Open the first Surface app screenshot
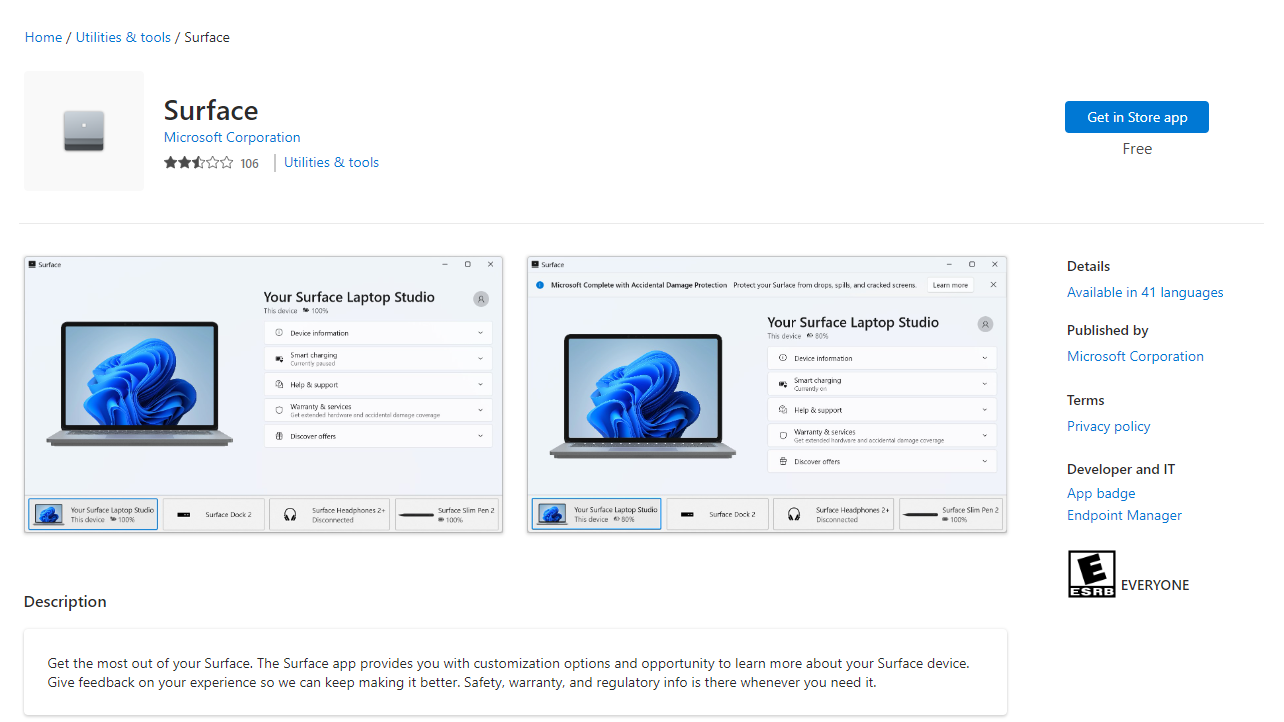This screenshot has height=722, width=1284. 263,394
